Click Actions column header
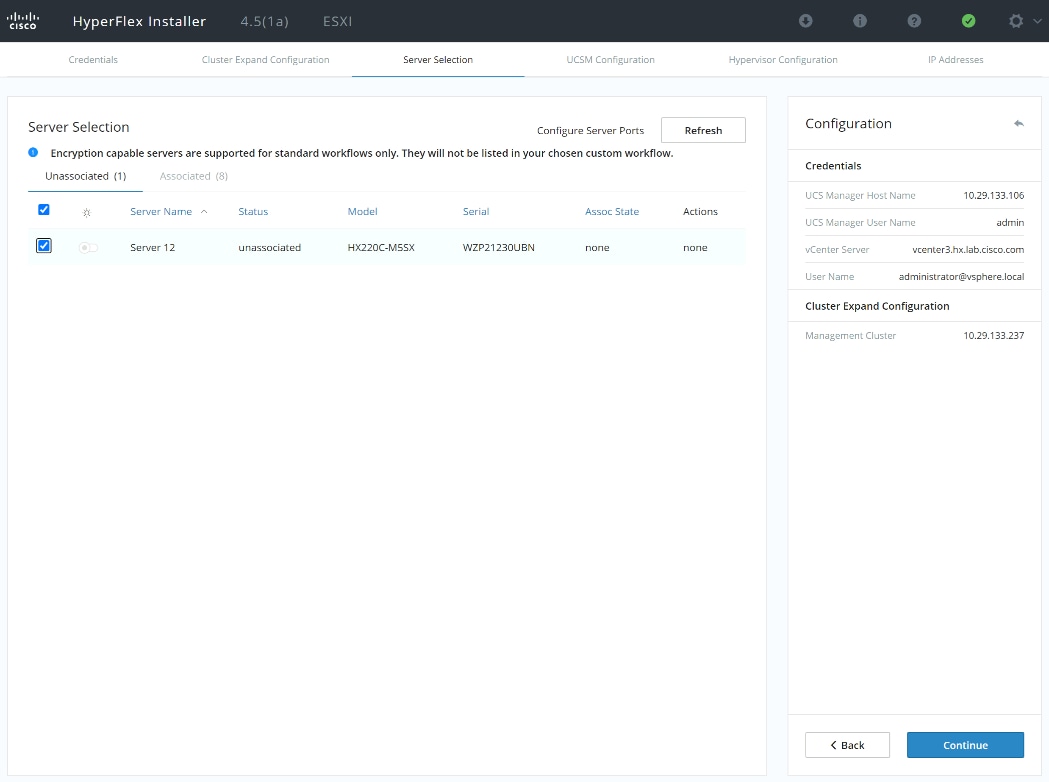Screen dimensions: 1049x782 [x=700, y=211]
